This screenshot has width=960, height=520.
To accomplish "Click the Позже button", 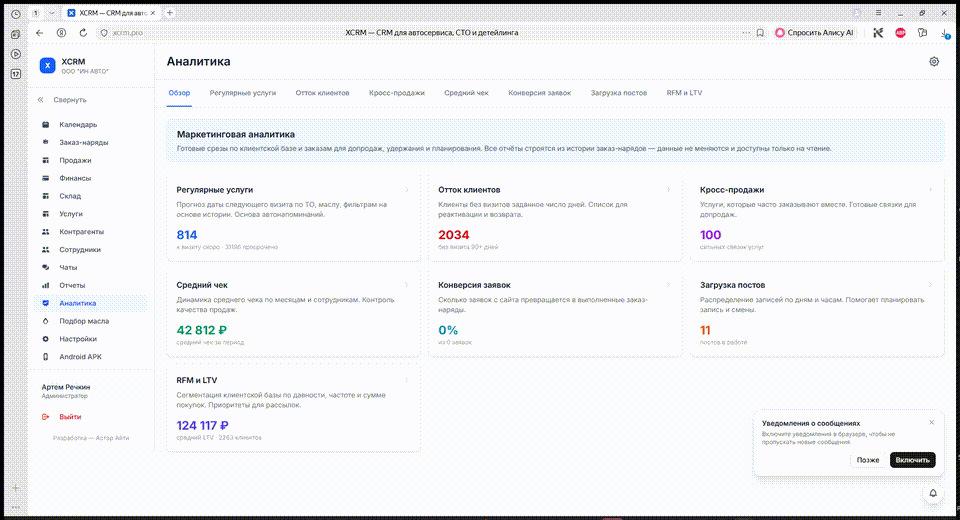I will pyautogui.click(x=868, y=460).
